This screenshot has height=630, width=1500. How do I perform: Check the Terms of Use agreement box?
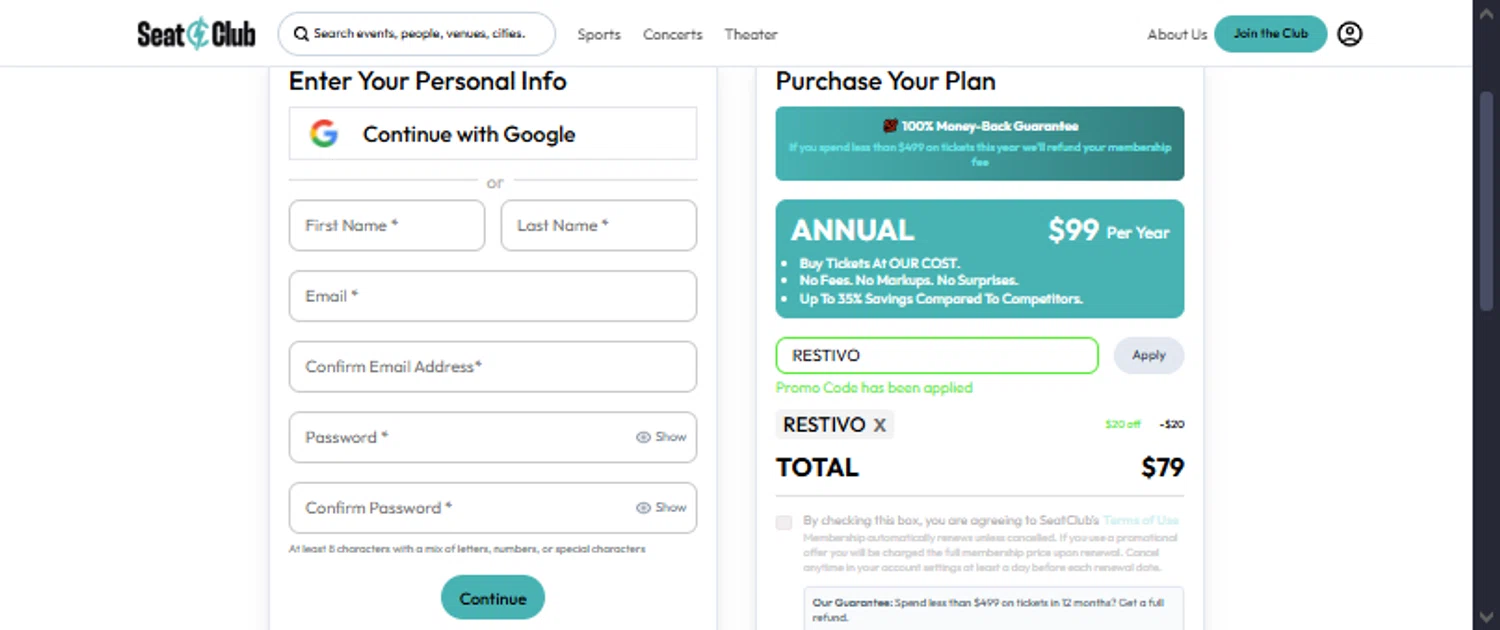click(784, 522)
